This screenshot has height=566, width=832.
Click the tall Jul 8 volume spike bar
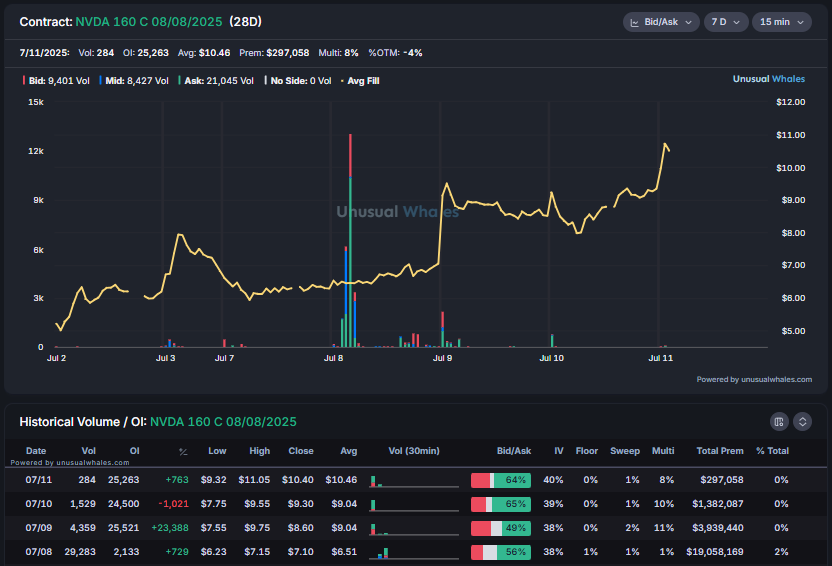[x=350, y=240]
